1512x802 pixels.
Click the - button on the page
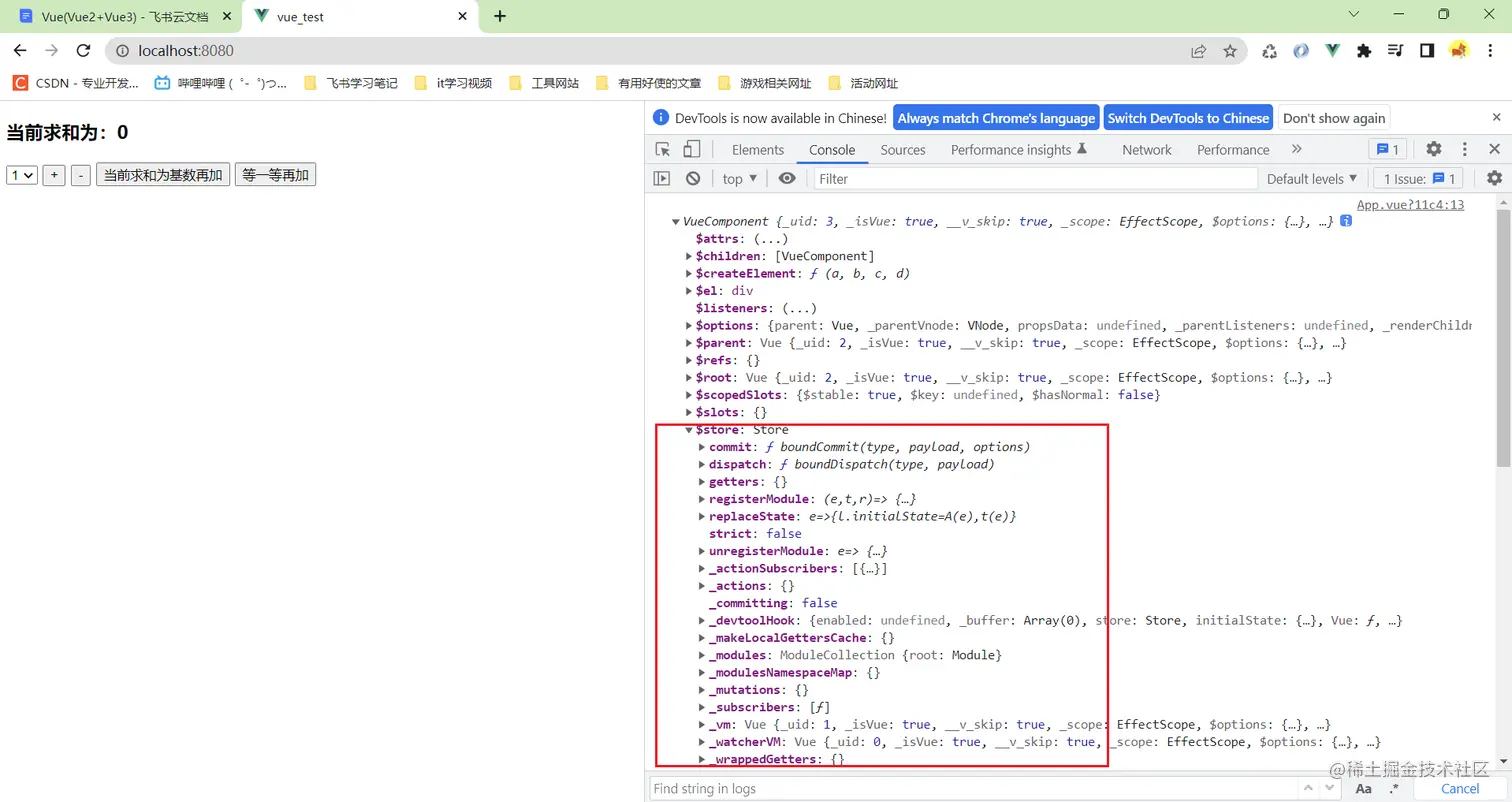81,175
